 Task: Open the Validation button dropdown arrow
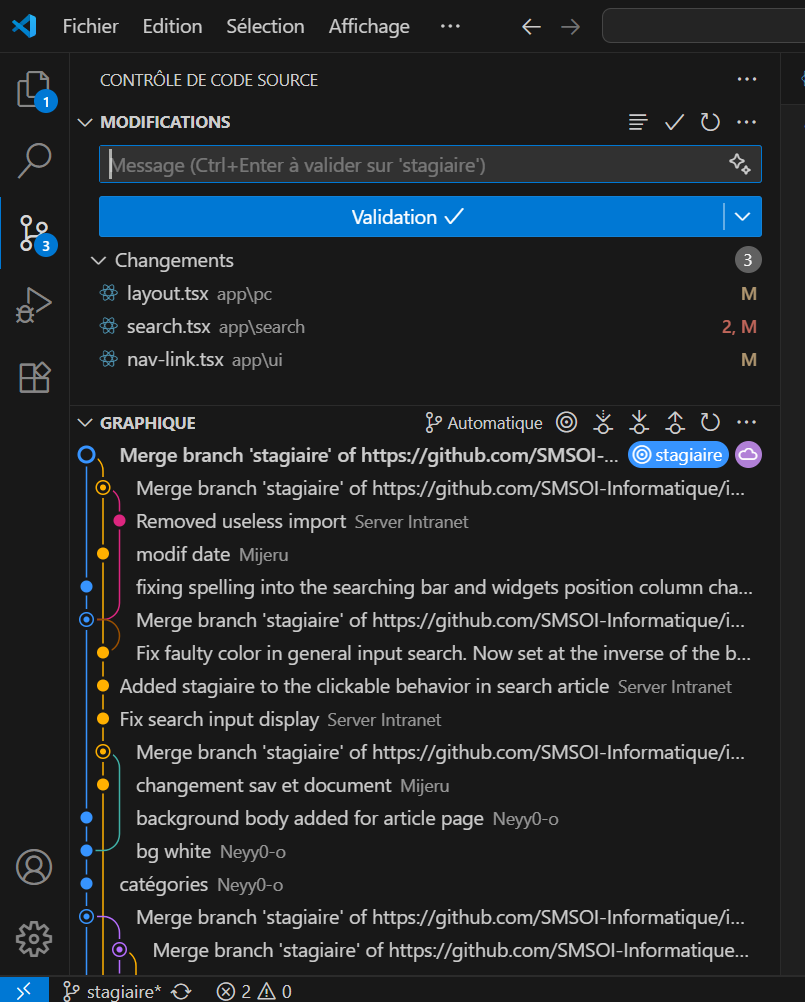coord(742,217)
